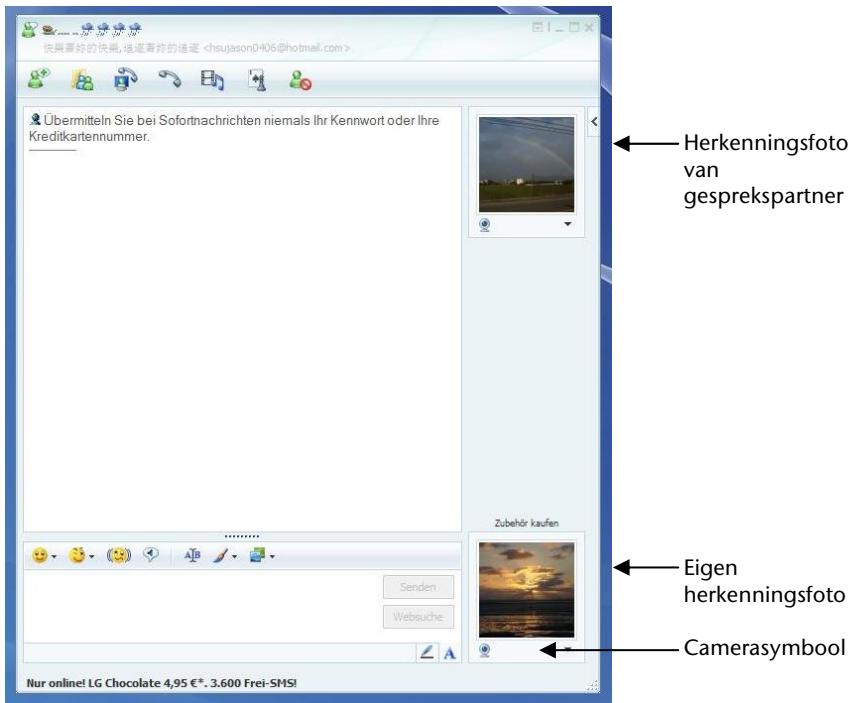Expand the winks dropdown menu

click(91, 556)
